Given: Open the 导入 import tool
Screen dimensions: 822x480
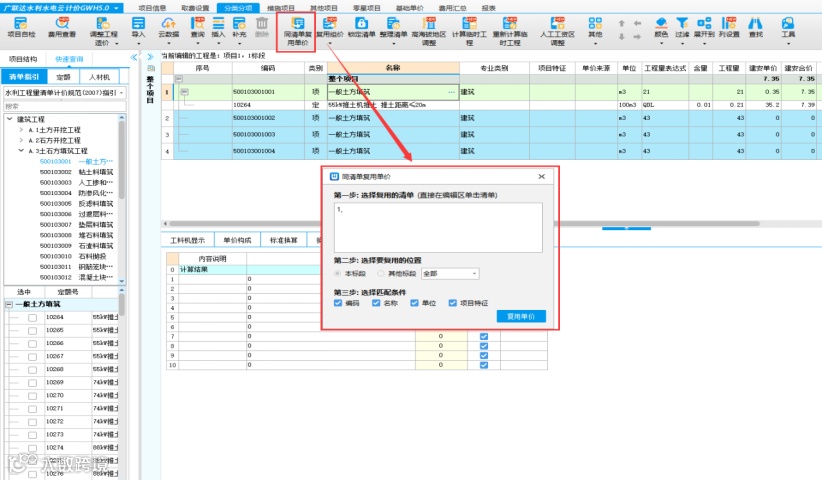Looking at the screenshot, I should [x=138, y=28].
